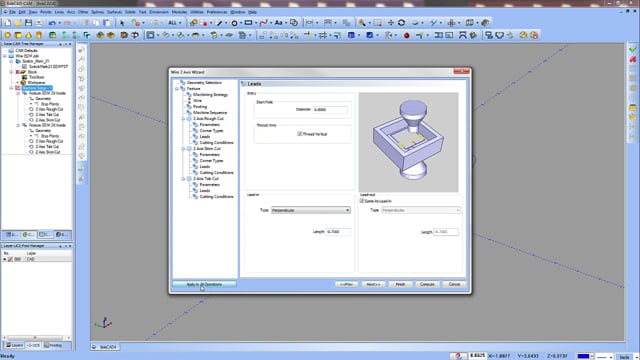Click the Start Hole Diameter input field
This screenshot has height=360, width=640.
(x=330, y=109)
